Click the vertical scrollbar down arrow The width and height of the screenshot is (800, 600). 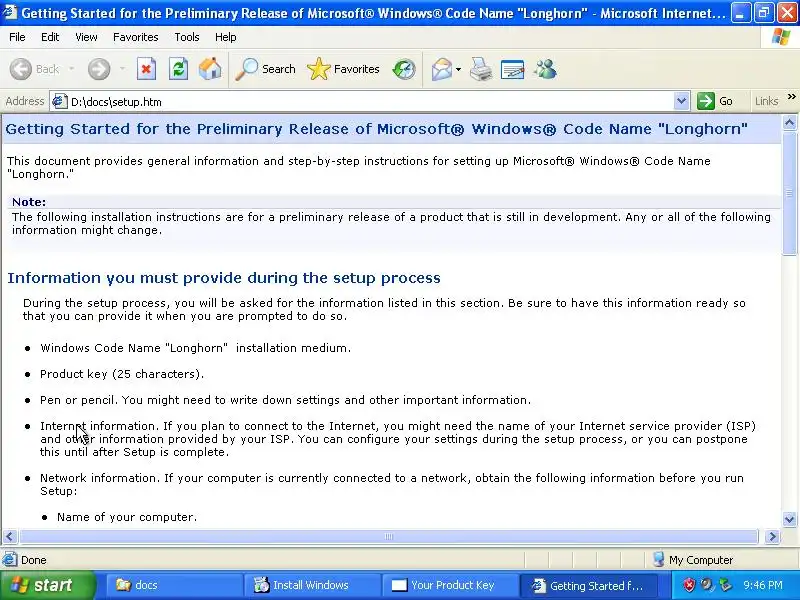pos(789,519)
